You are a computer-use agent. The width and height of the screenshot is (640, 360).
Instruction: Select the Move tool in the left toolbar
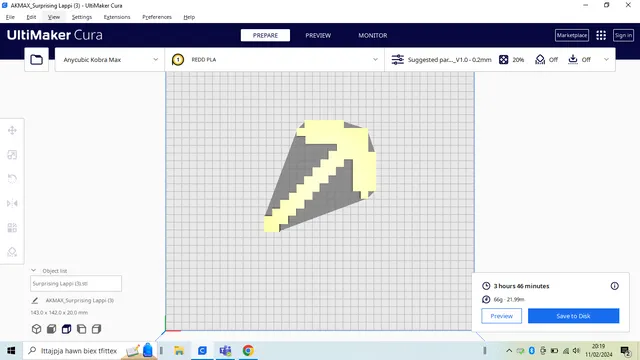(x=12, y=130)
